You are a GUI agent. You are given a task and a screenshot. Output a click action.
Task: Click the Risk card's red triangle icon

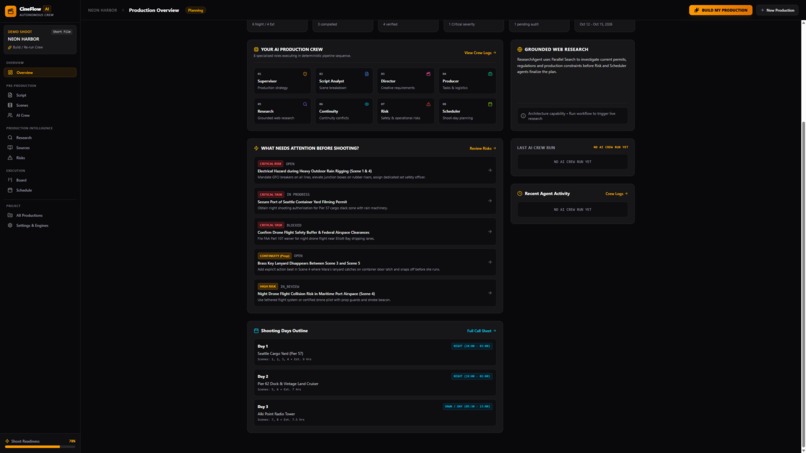(x=428, y=104)
